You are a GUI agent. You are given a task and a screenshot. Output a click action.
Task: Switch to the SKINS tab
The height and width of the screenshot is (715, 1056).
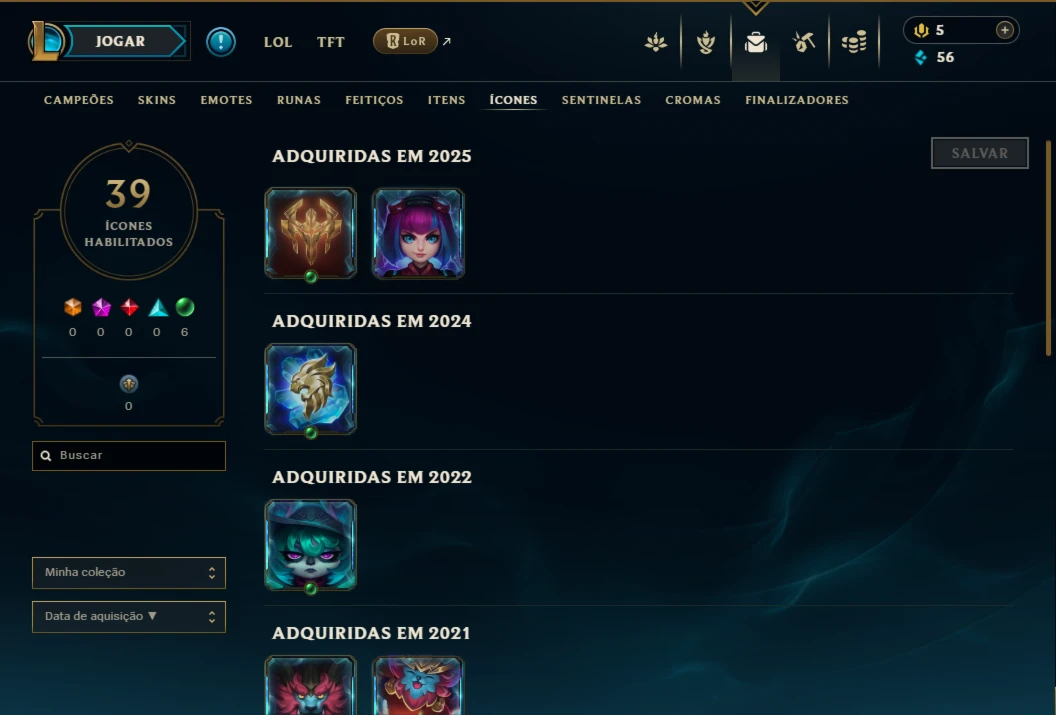[157, 100]
